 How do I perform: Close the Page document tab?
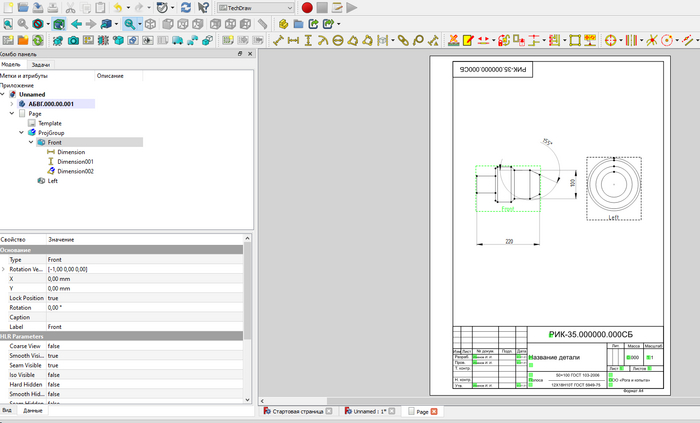tap(435, 411)
